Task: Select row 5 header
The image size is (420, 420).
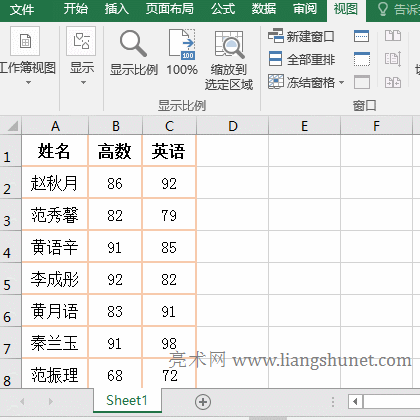Action: (x=11, y=279)
